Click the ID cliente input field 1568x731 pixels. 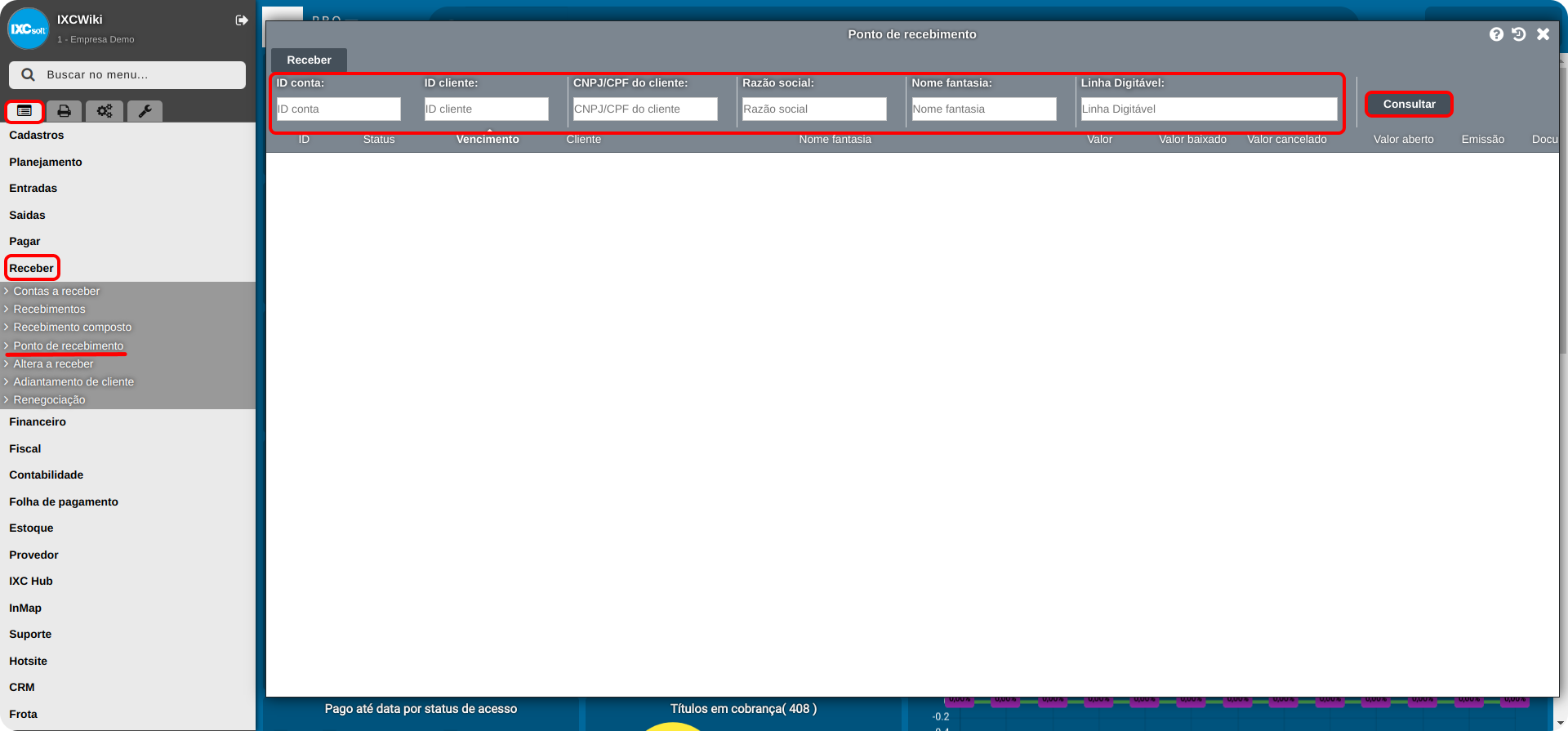click(486, 109)
